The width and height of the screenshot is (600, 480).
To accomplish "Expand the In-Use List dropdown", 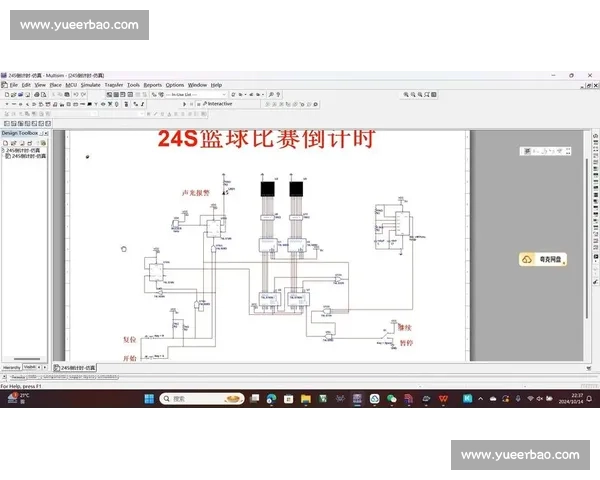I will click(224, 95).
